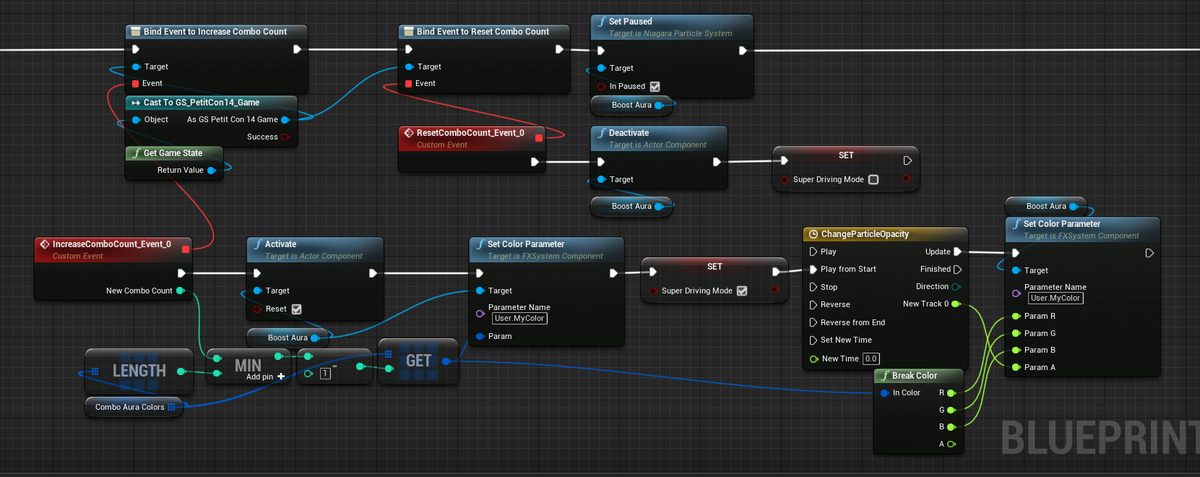Click the ResetComboCount_Event_0 node title

click(x=470, y=132)
